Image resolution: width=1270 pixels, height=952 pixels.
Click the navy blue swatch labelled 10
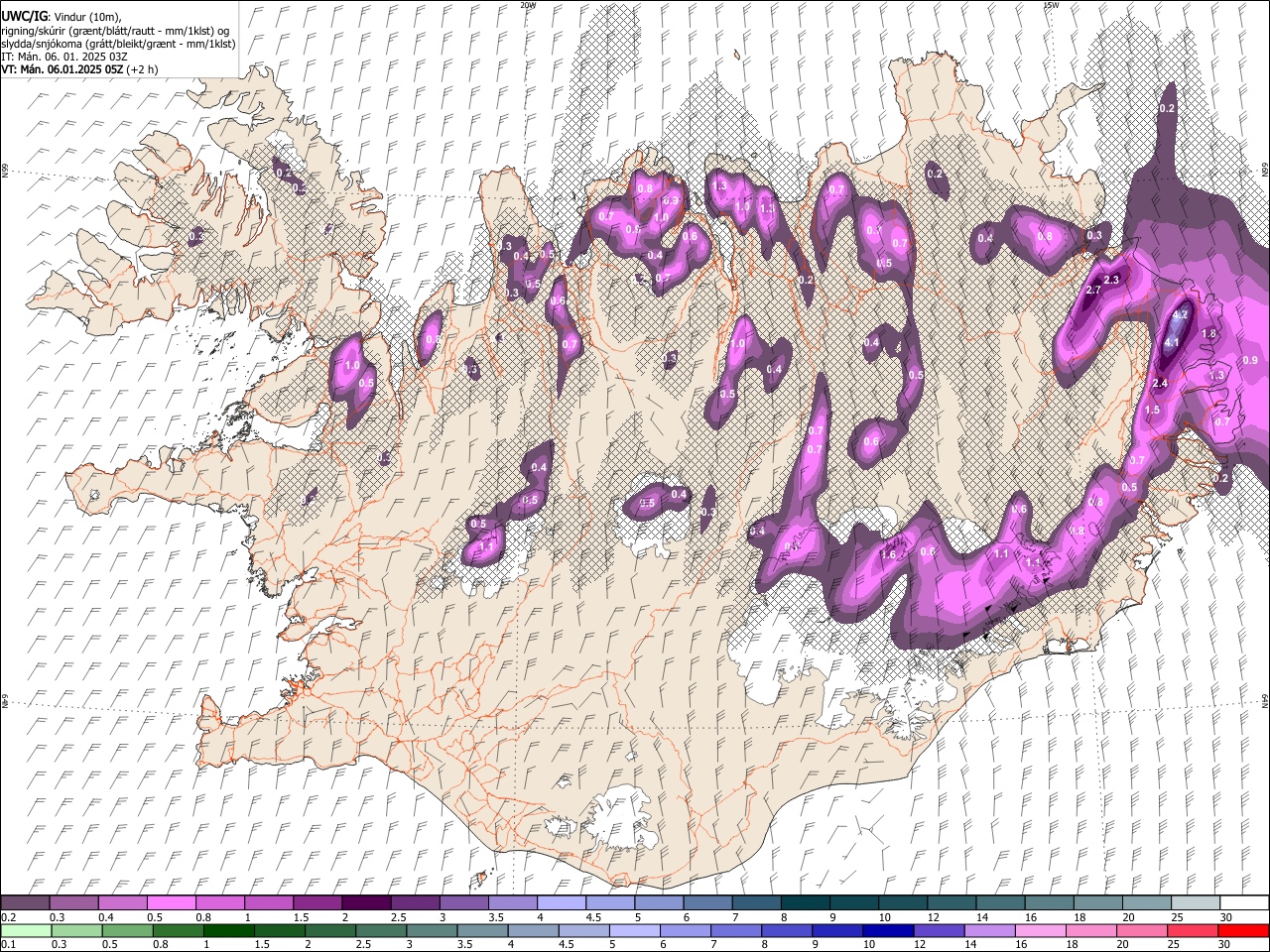(888, 930)
